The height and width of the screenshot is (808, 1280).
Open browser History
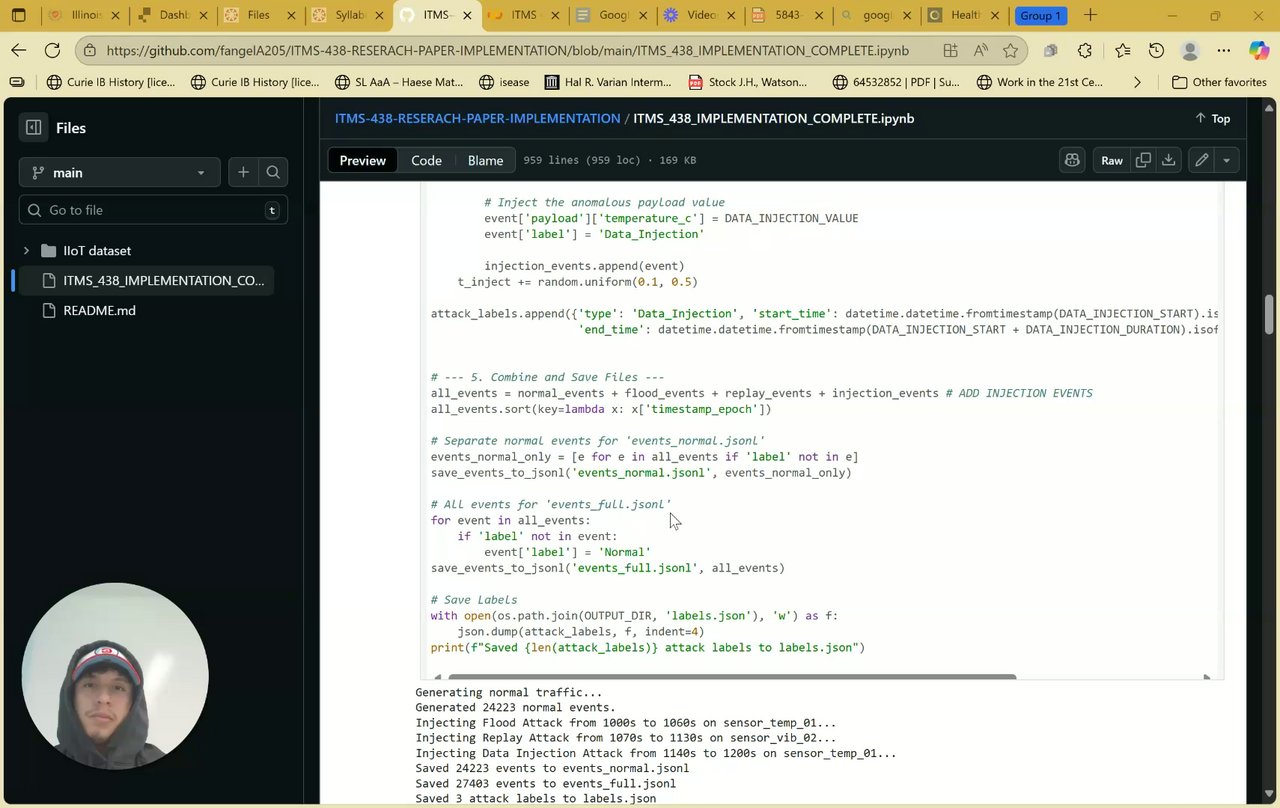coord(1156,50)
